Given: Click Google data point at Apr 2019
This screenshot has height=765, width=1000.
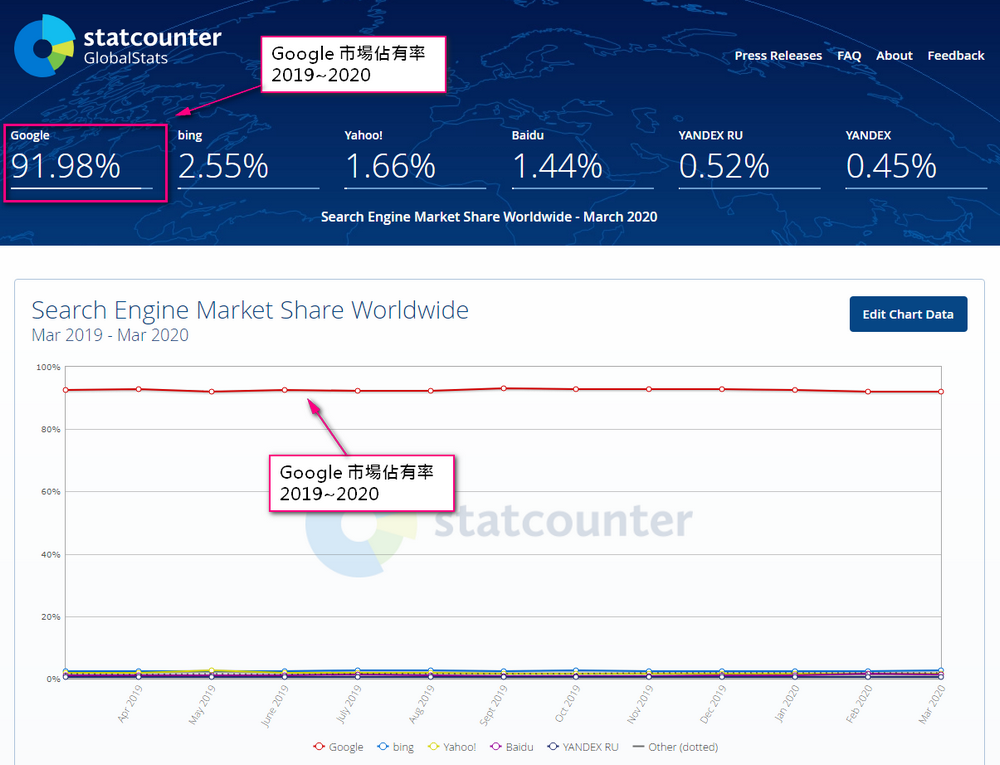Looking at the screenshot, I should (x=138, y=389).
